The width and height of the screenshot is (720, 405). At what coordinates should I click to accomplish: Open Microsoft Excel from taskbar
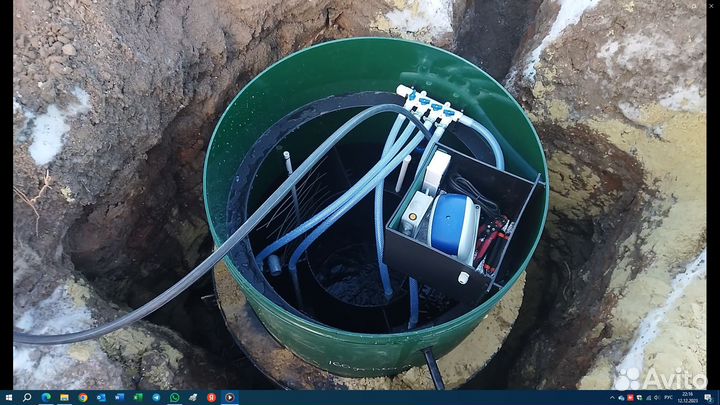pos(137,397)
